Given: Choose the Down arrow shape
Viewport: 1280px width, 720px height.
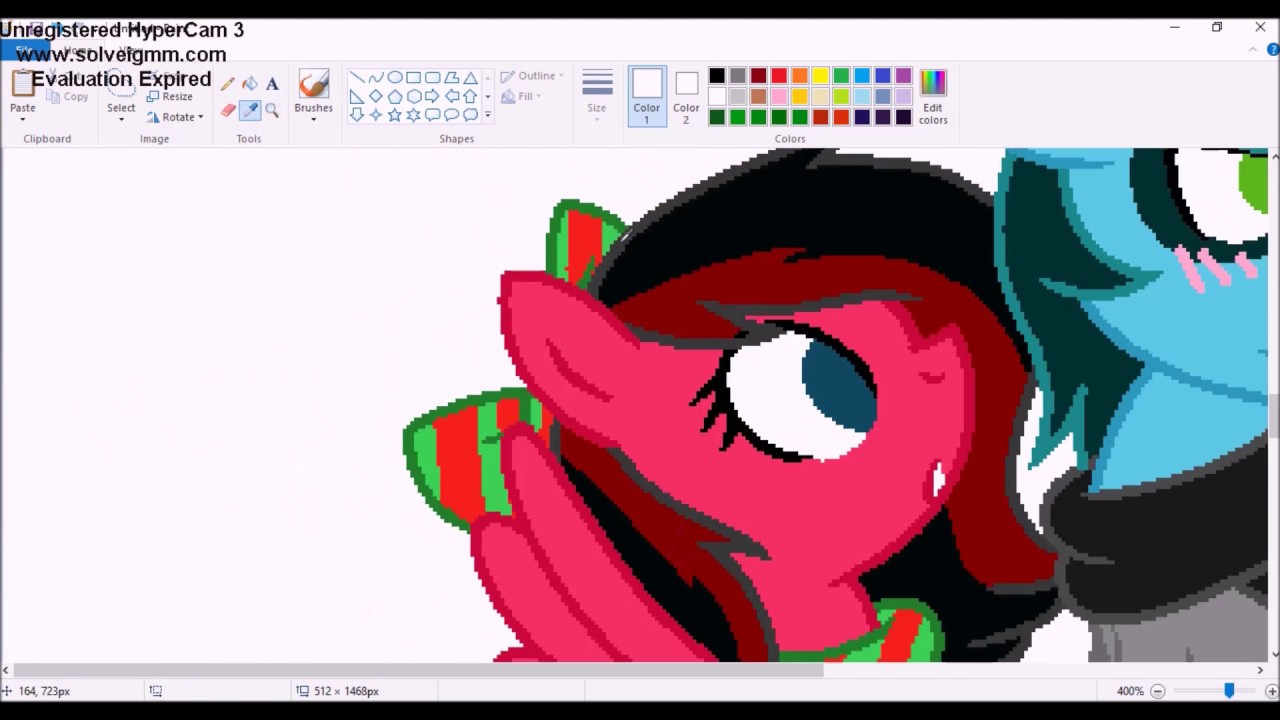Looking at the screenshot, I should [x=357, y=114].
